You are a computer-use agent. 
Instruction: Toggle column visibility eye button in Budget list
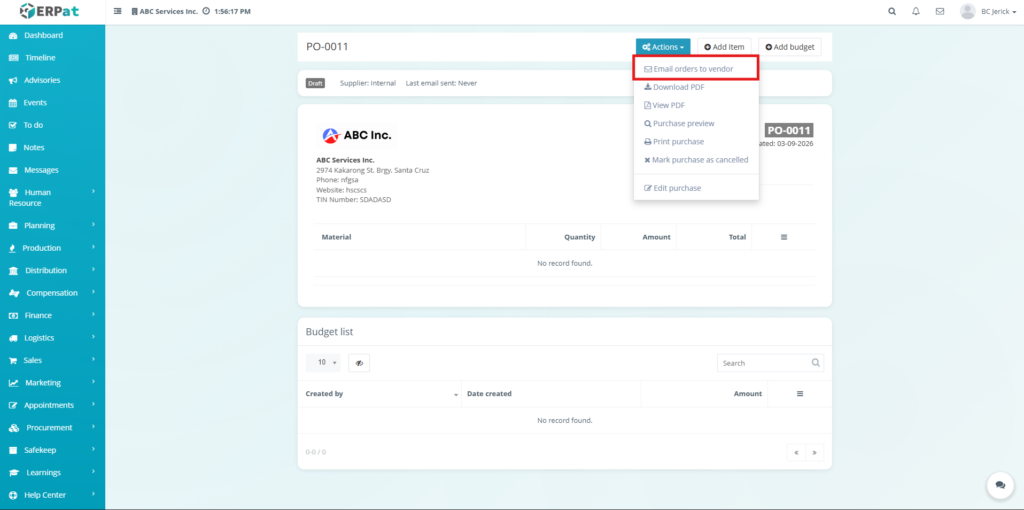point(358,363)
